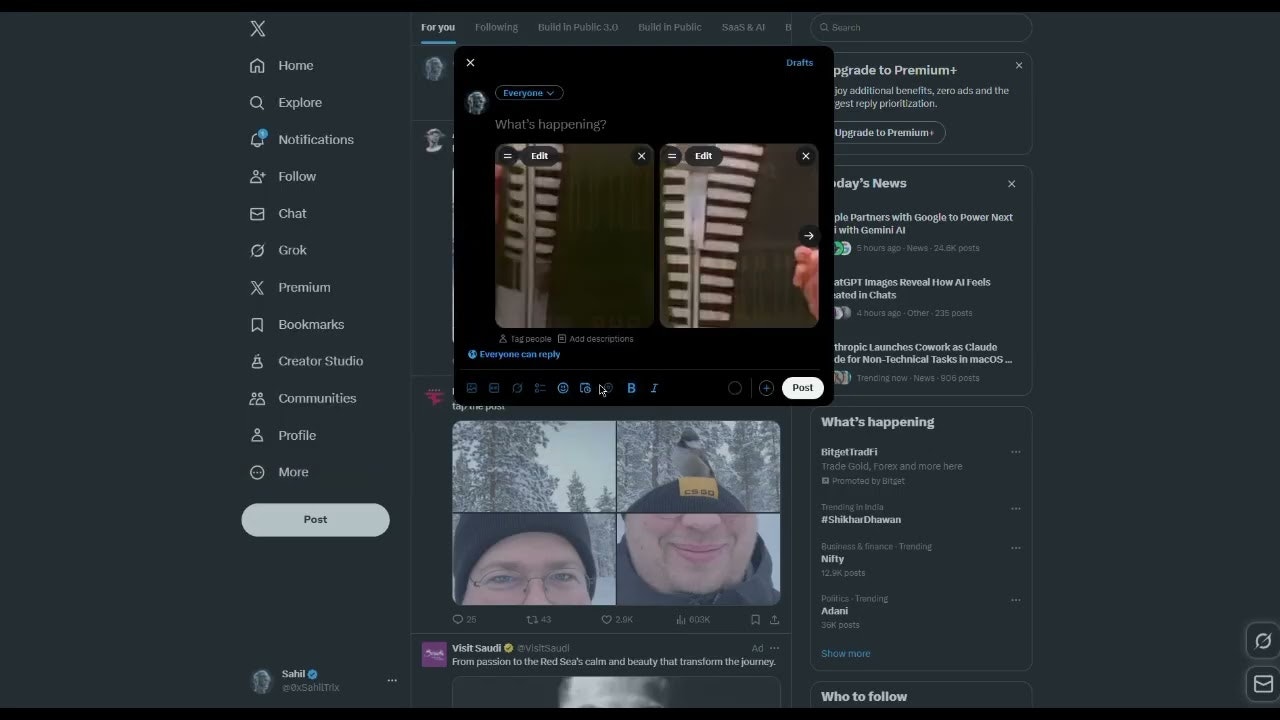Expand the More menu in sidebar
Image resolution: width=1280 pixels, height=720 pixels.
click(279, 473)
